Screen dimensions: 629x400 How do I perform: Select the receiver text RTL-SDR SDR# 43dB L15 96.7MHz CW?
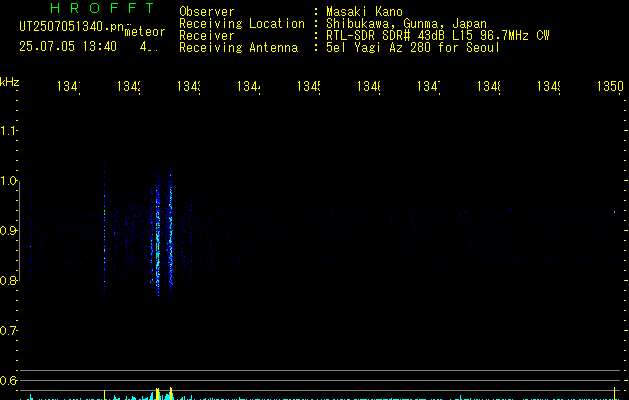[438, 36]
